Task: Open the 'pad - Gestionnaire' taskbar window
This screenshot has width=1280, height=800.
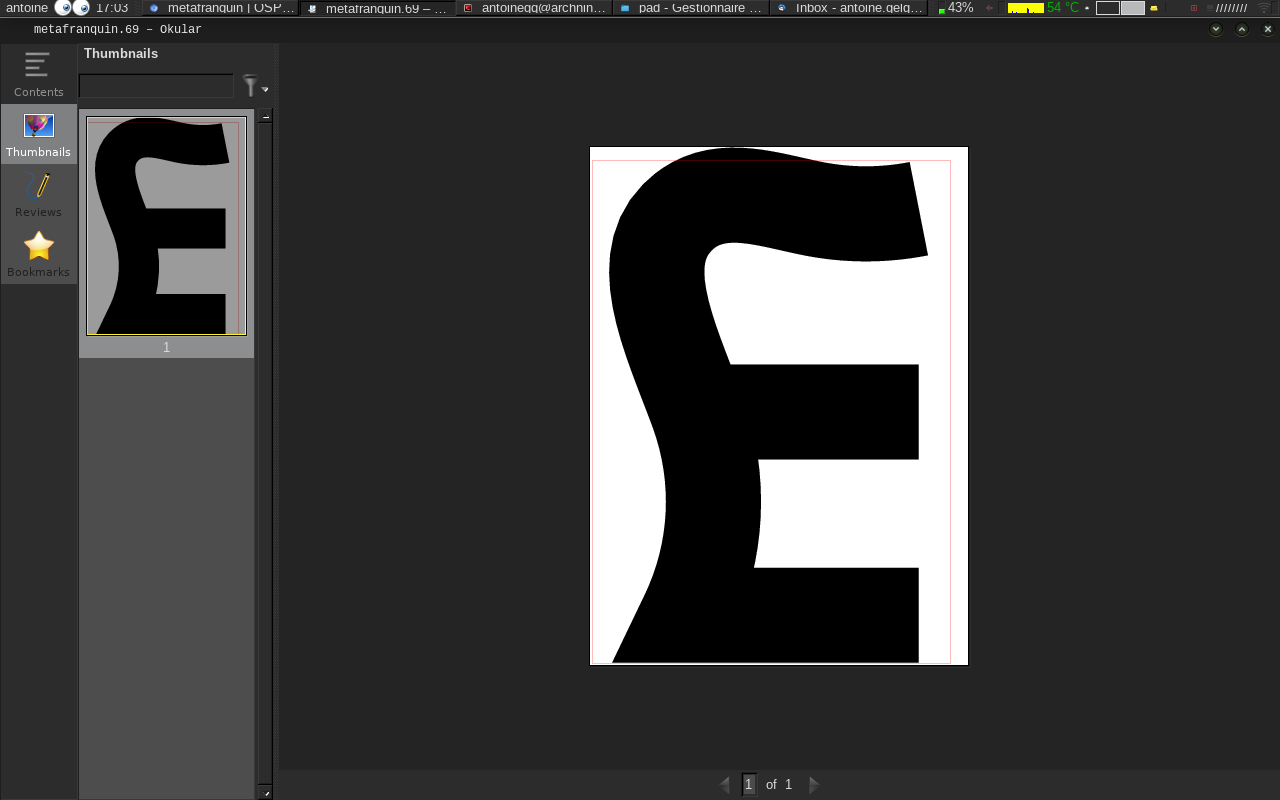Action: tap(691, 8)
